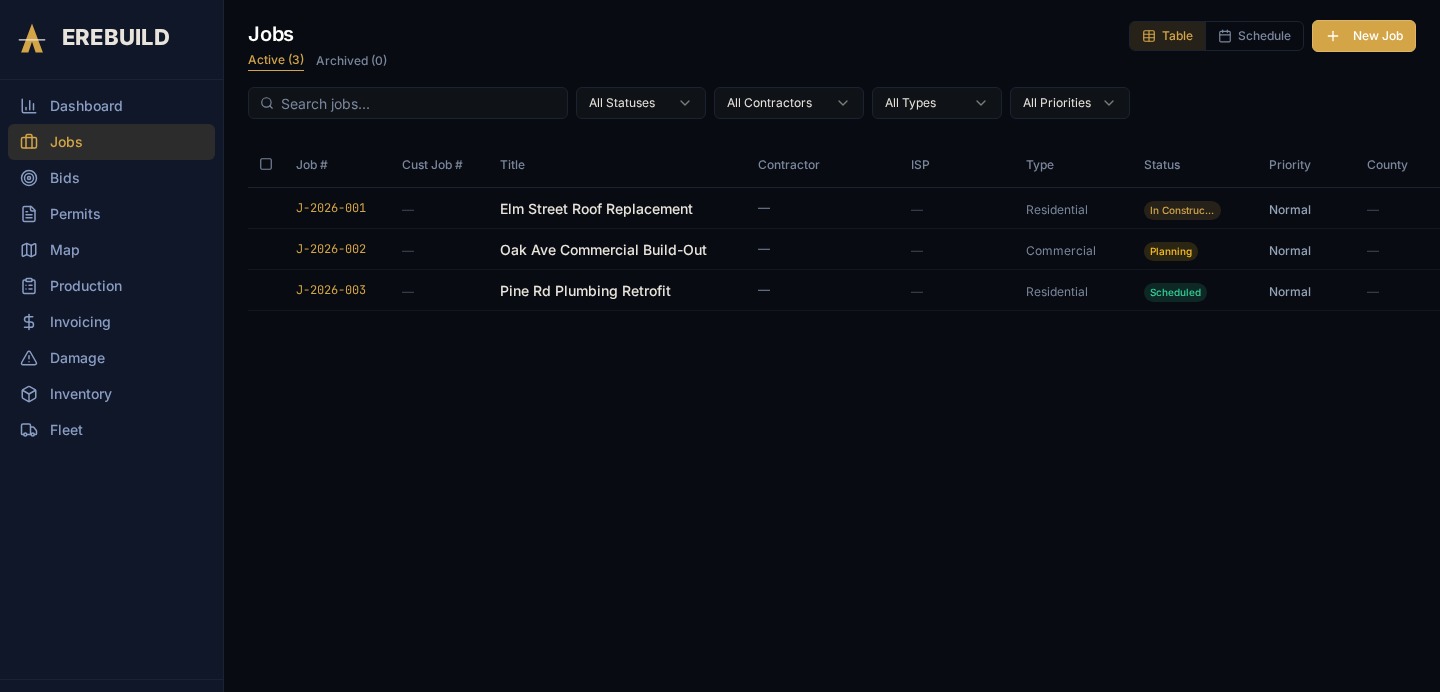Click the Inventory box icon
Screen dimensions: 1440x692
coord(29,394)
